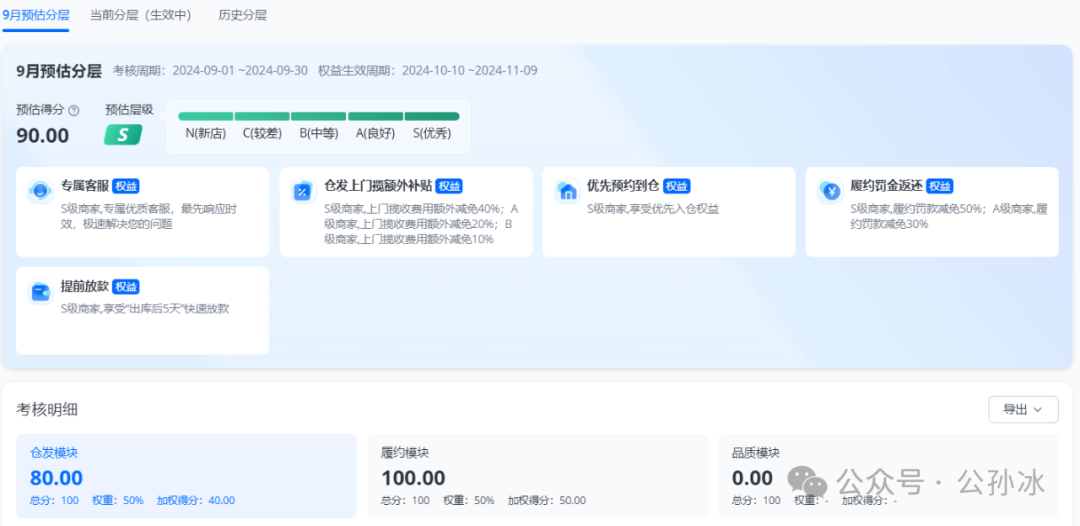Click 加权得分：40.00 text
1080x526 pixels.
click(196, 501)
